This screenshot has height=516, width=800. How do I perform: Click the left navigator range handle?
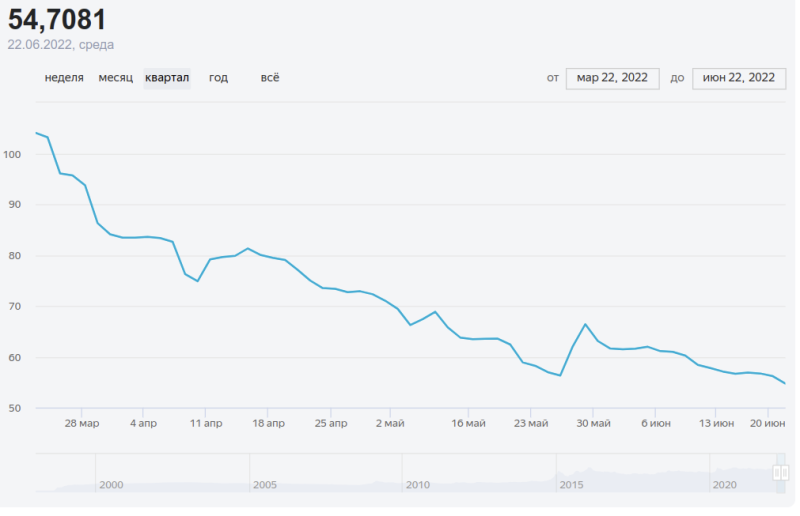coord(777,472)
